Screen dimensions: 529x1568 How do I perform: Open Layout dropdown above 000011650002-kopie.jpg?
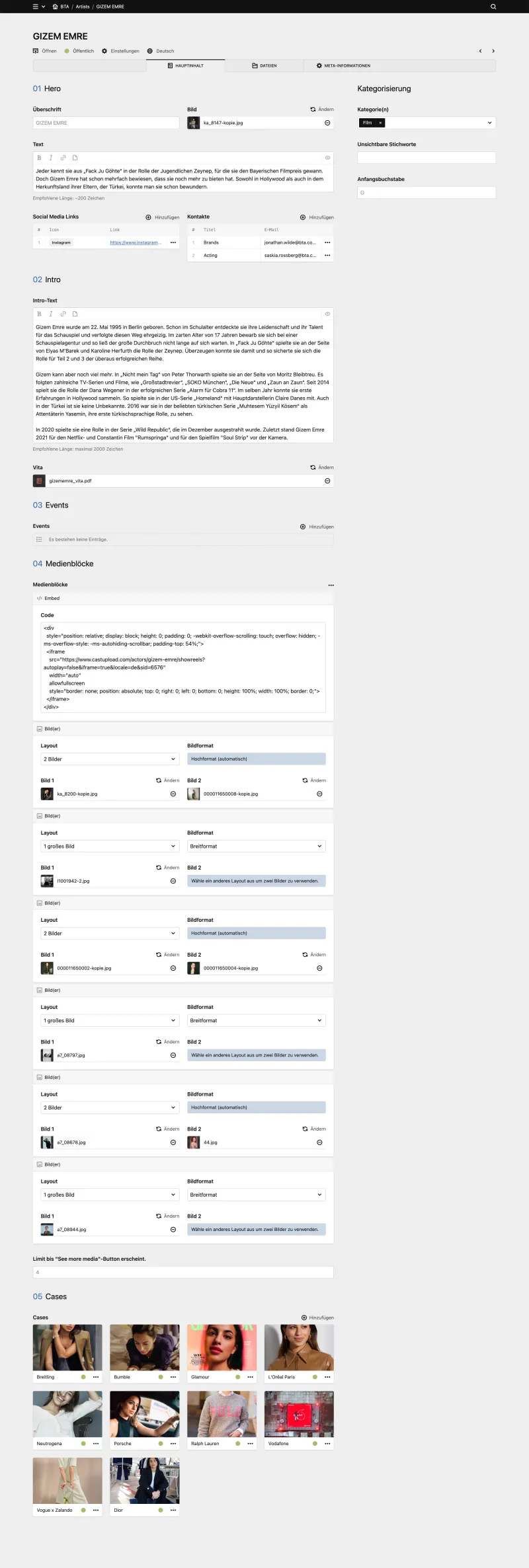tap(110, 934)
